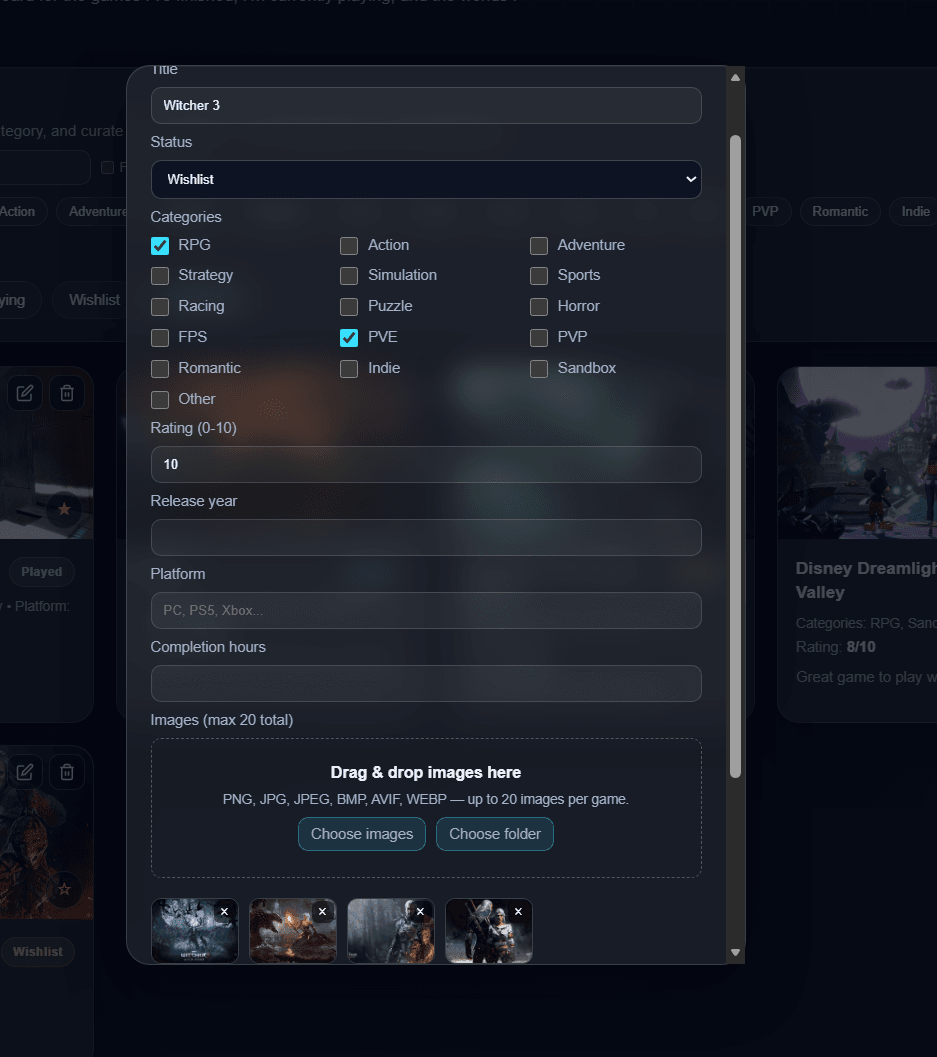Check the Action category checkbox
This screenshot has height=1057, width=937.
(349, 245)
